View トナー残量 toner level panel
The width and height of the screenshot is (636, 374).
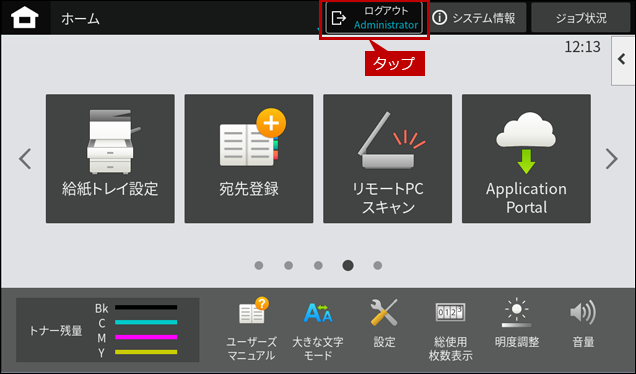click(x=107, y=330)
